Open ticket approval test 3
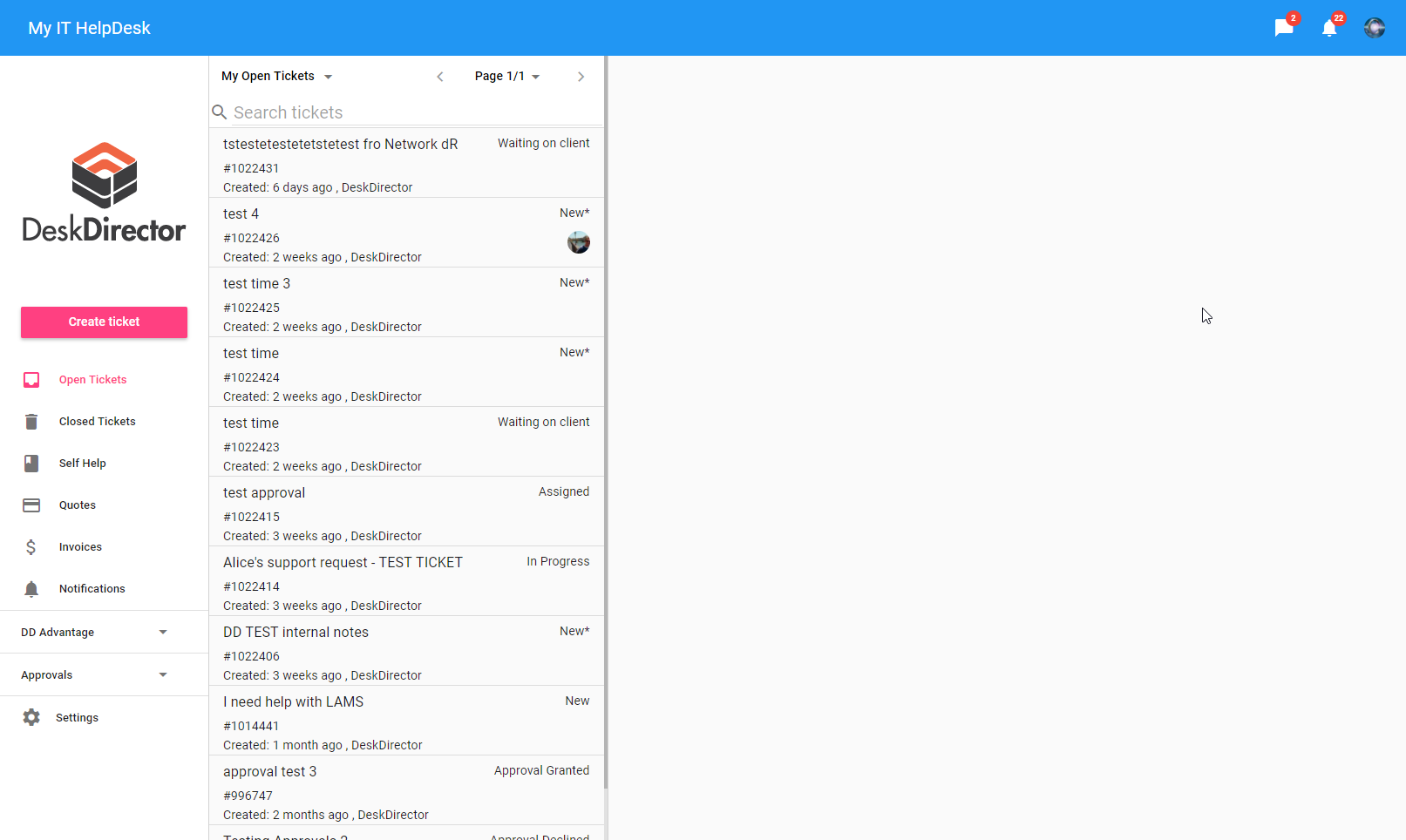Viewport: 1406px width, 840px height. [x=406, y=790]
